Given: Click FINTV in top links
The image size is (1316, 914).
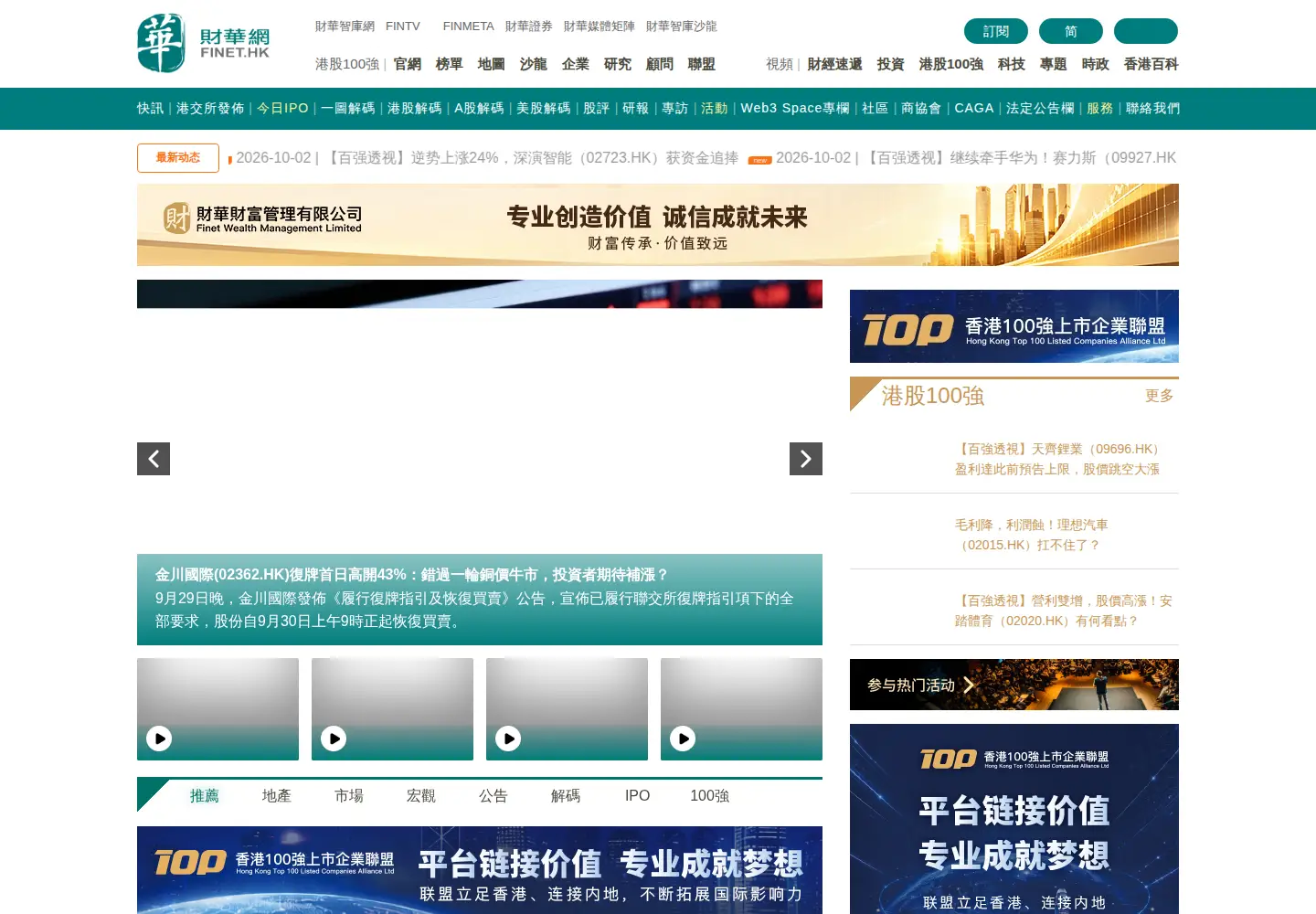Looking at the screenshot, I should tap(403, 27).
